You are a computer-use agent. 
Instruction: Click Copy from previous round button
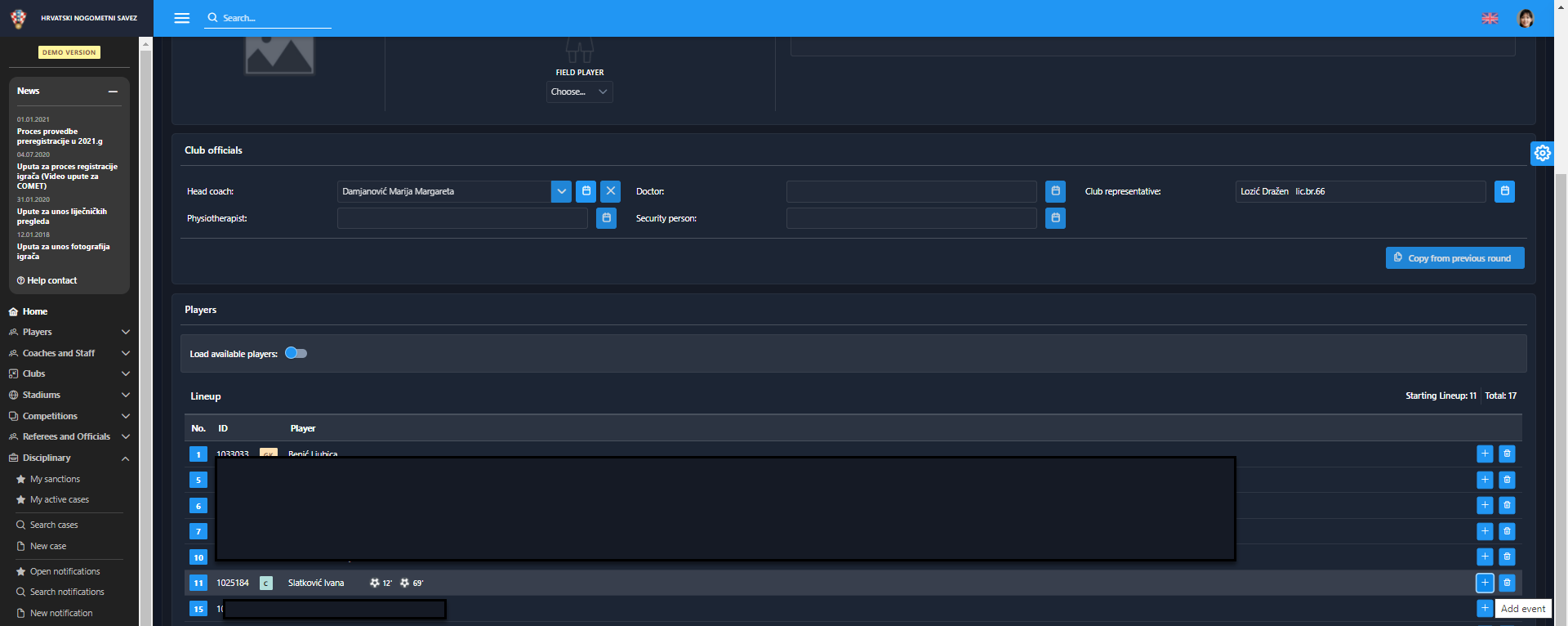click(1454, 258)
